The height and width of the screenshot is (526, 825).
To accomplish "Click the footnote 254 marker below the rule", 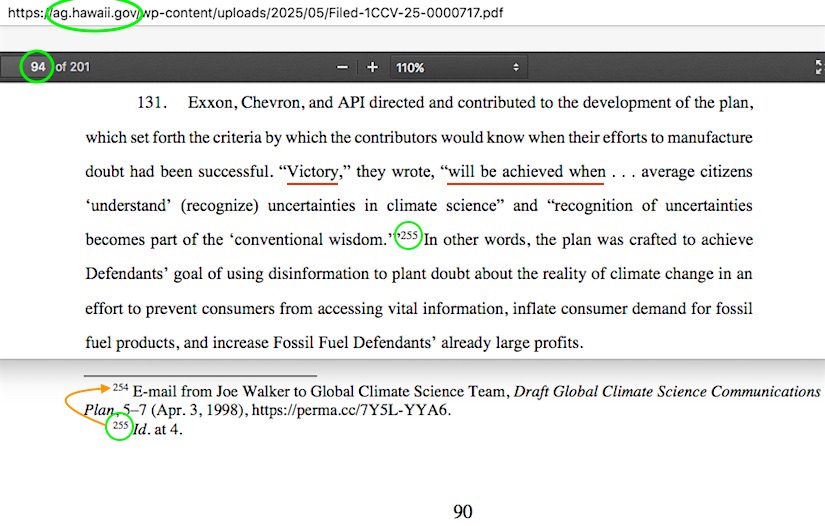I will [x=121, y=387].
